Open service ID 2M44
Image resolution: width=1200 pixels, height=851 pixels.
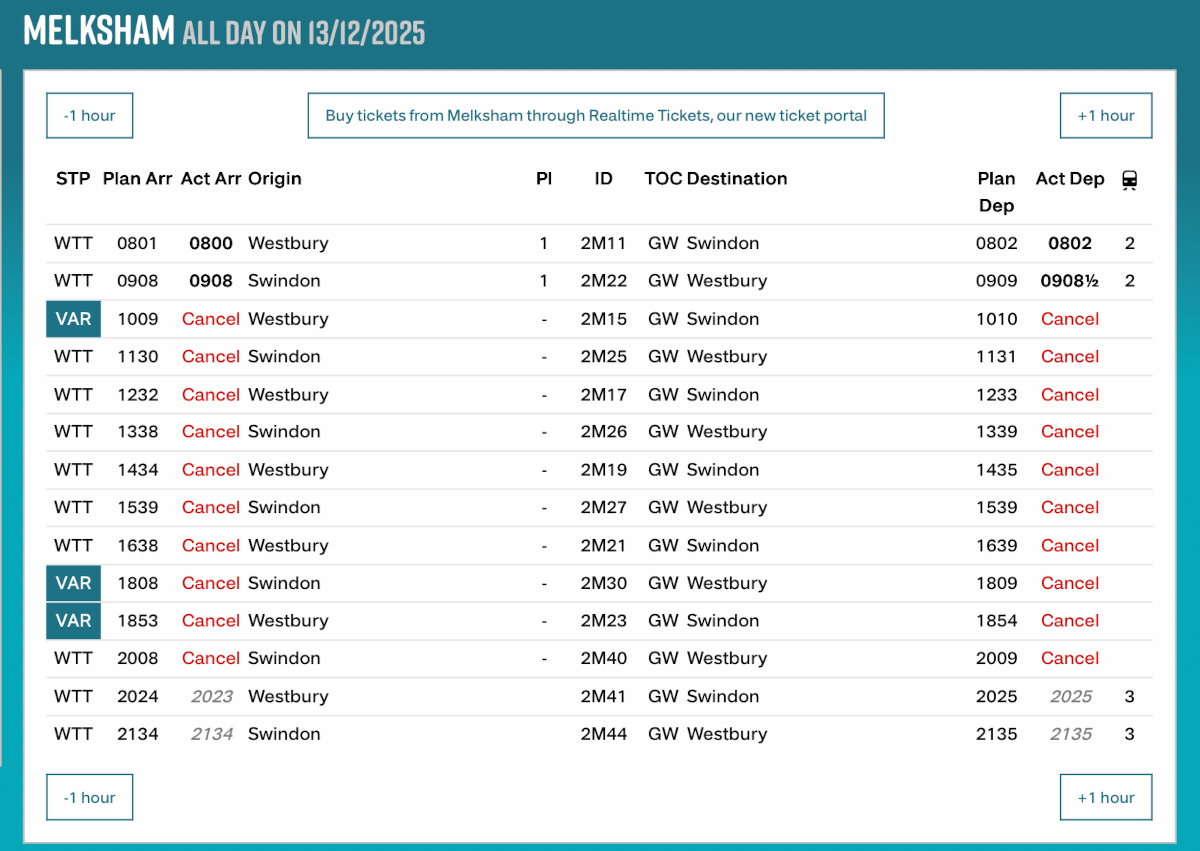tap(603, 734)
